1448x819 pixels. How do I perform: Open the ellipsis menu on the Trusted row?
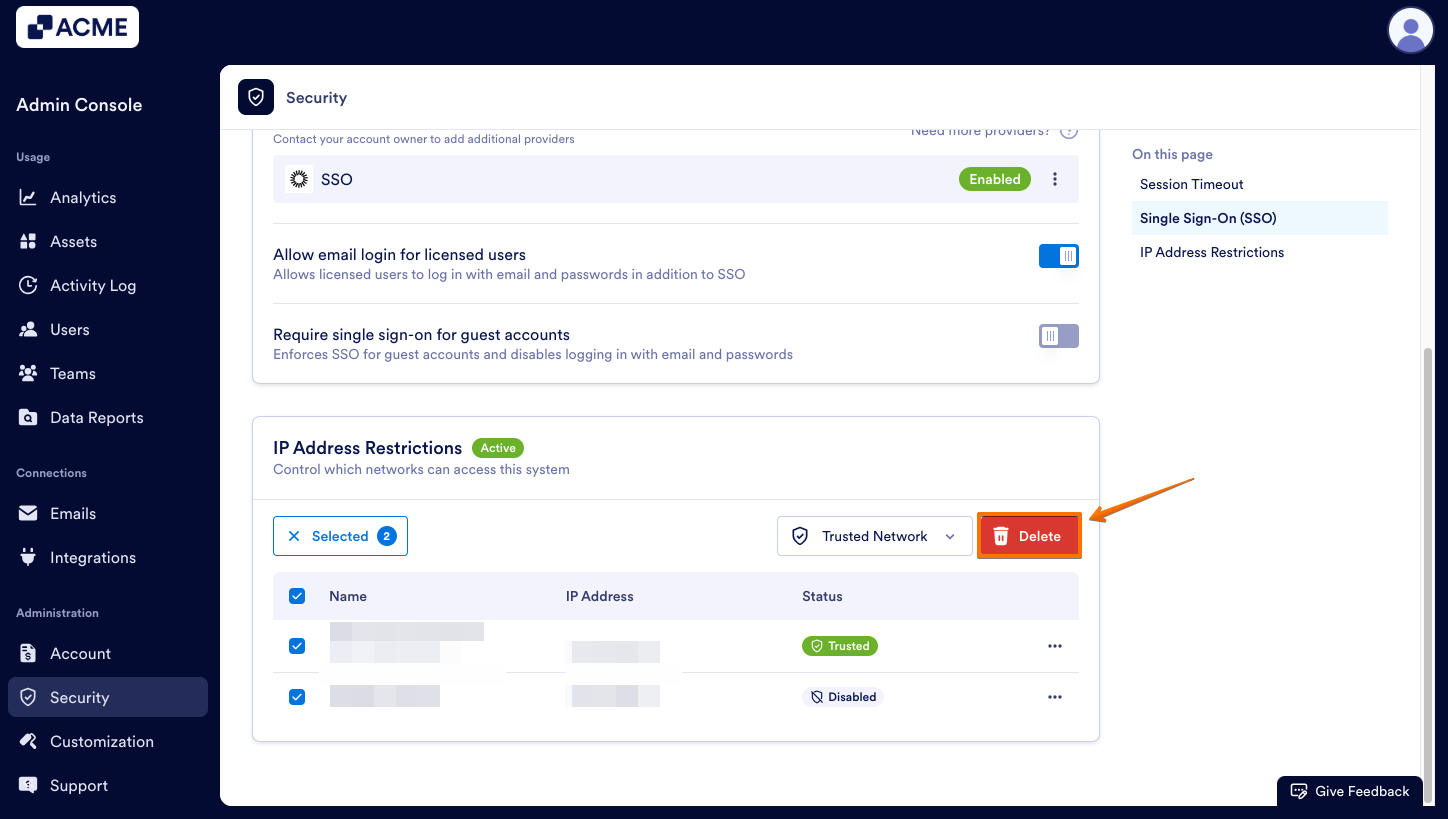(x=1054, y=646)
